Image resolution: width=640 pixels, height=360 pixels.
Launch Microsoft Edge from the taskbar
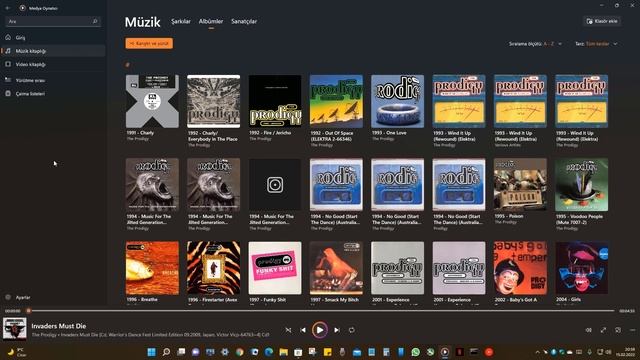point(269,352)
